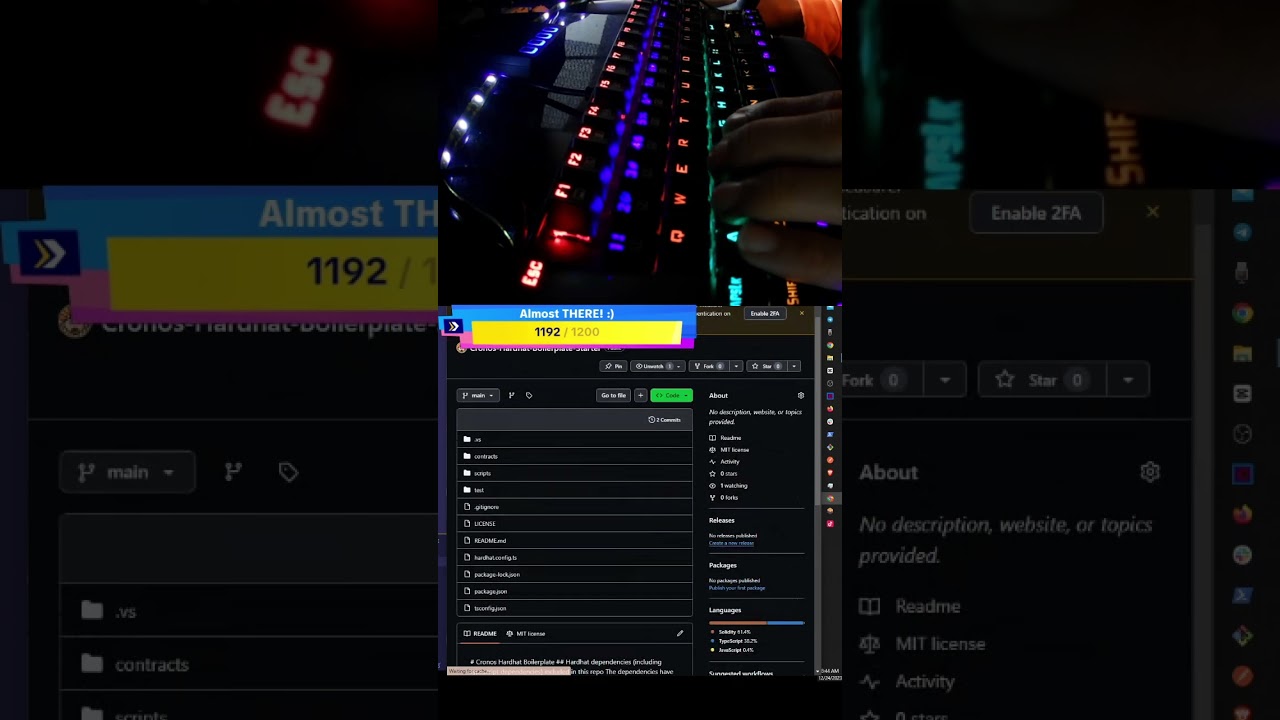Open File Explorer from the side taskbar
This screenshot has width=1280, height=720.
(x=830, y=357)
